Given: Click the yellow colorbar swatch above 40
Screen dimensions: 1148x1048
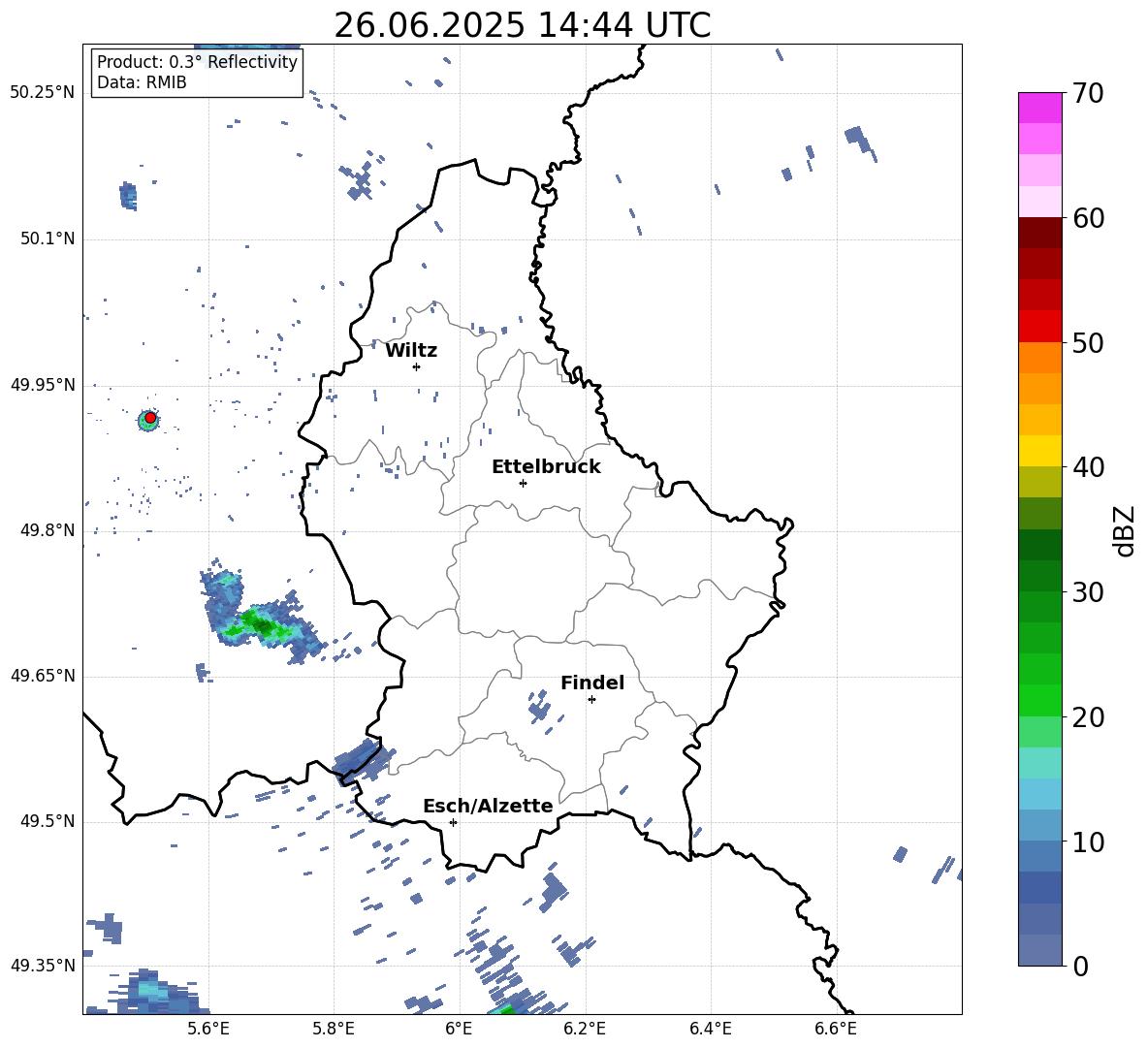Looking at the screenshot, I should (x=1039, y=451).
